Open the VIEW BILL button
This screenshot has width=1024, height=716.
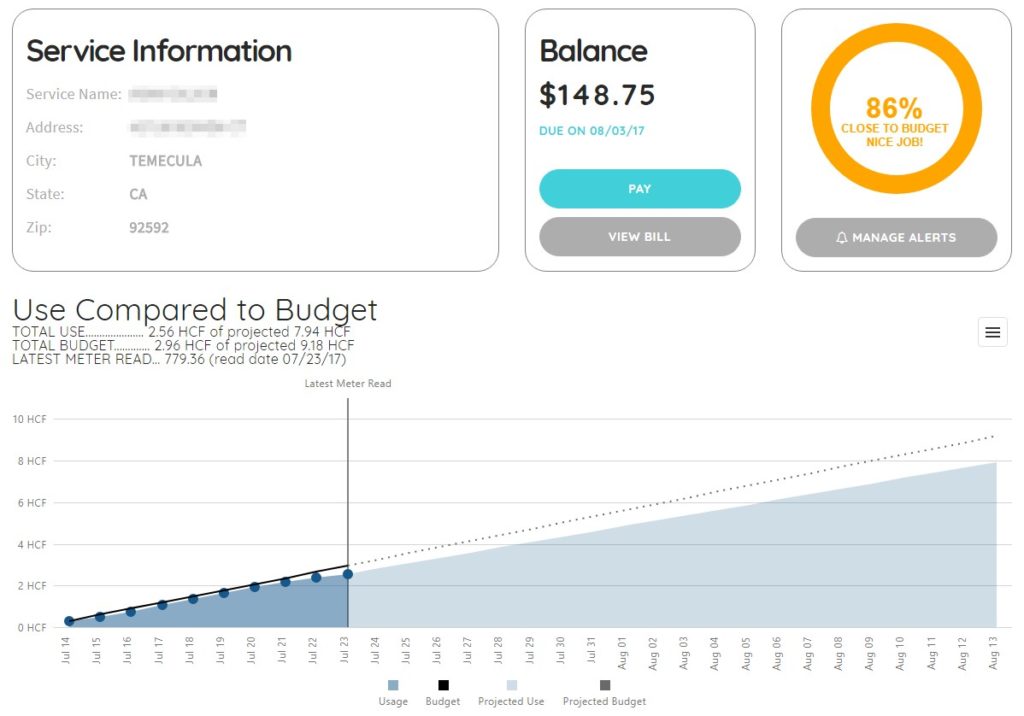(640, 237)
